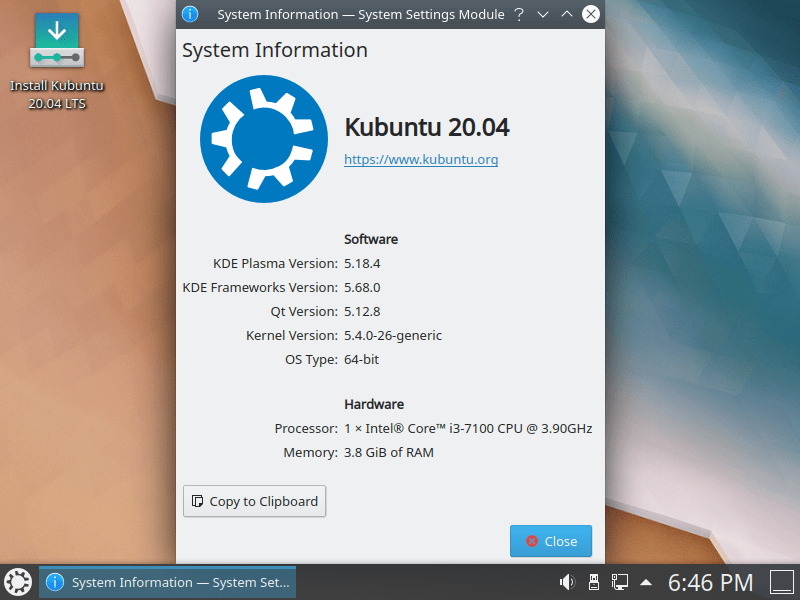This screenshot has width=800, height=600.
Task: Click the Kernel Version value 5.4.0-26-generic
Action: pyautogui.click(x=393, y=336)
